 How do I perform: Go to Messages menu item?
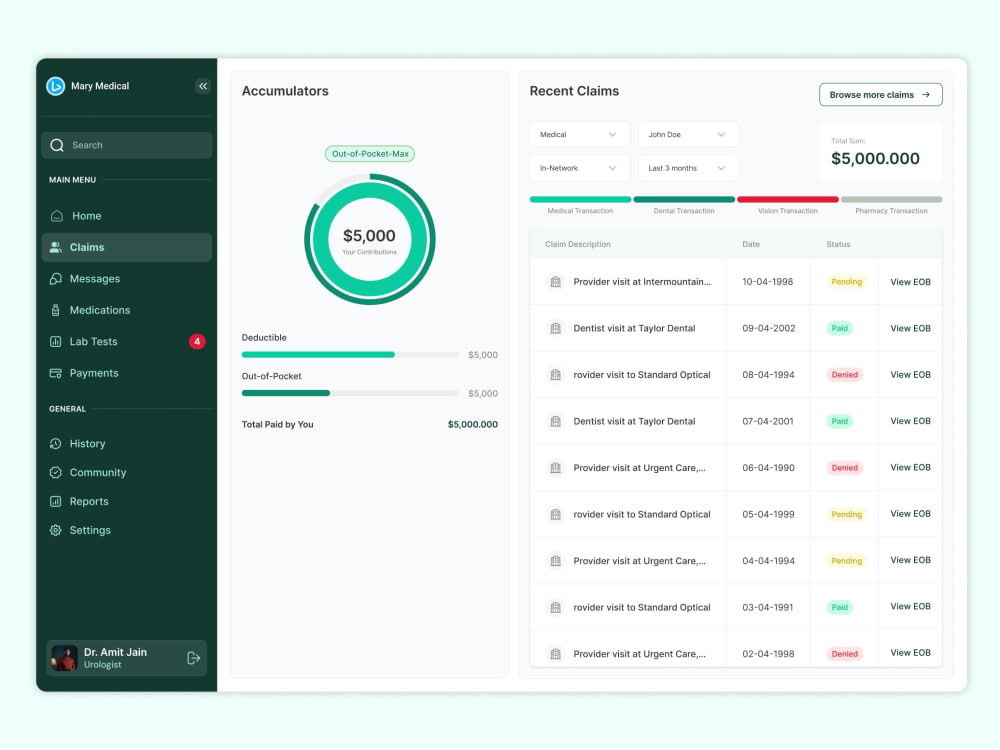[x=126, y=279]
